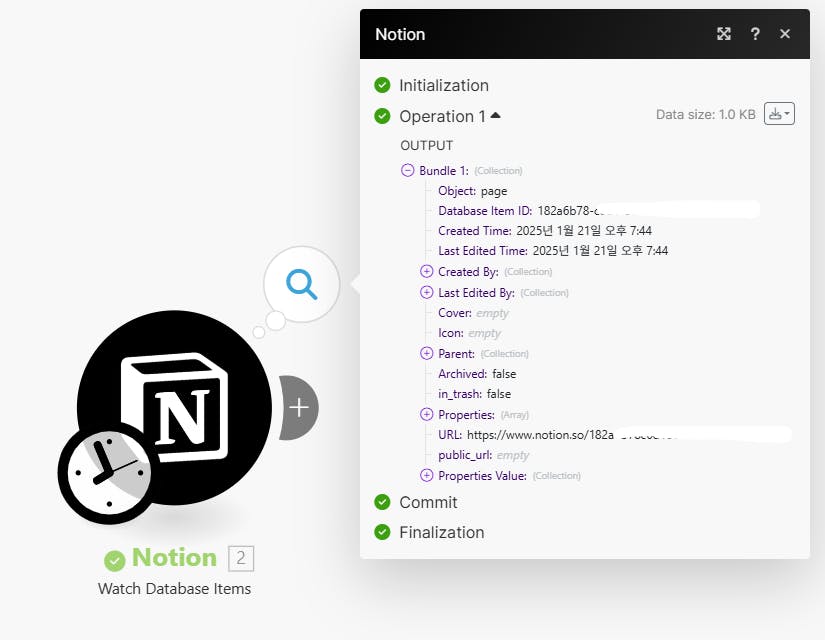This screenshot has height=640, width=825.
Task: Open the Notion module circle icon
Action: [174, 407]
